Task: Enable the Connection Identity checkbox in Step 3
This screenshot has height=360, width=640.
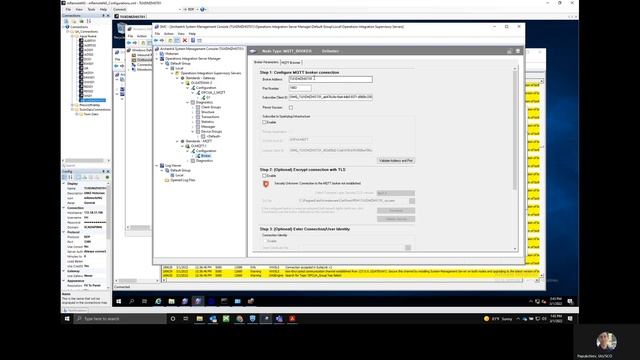Action: pos(264,241)
